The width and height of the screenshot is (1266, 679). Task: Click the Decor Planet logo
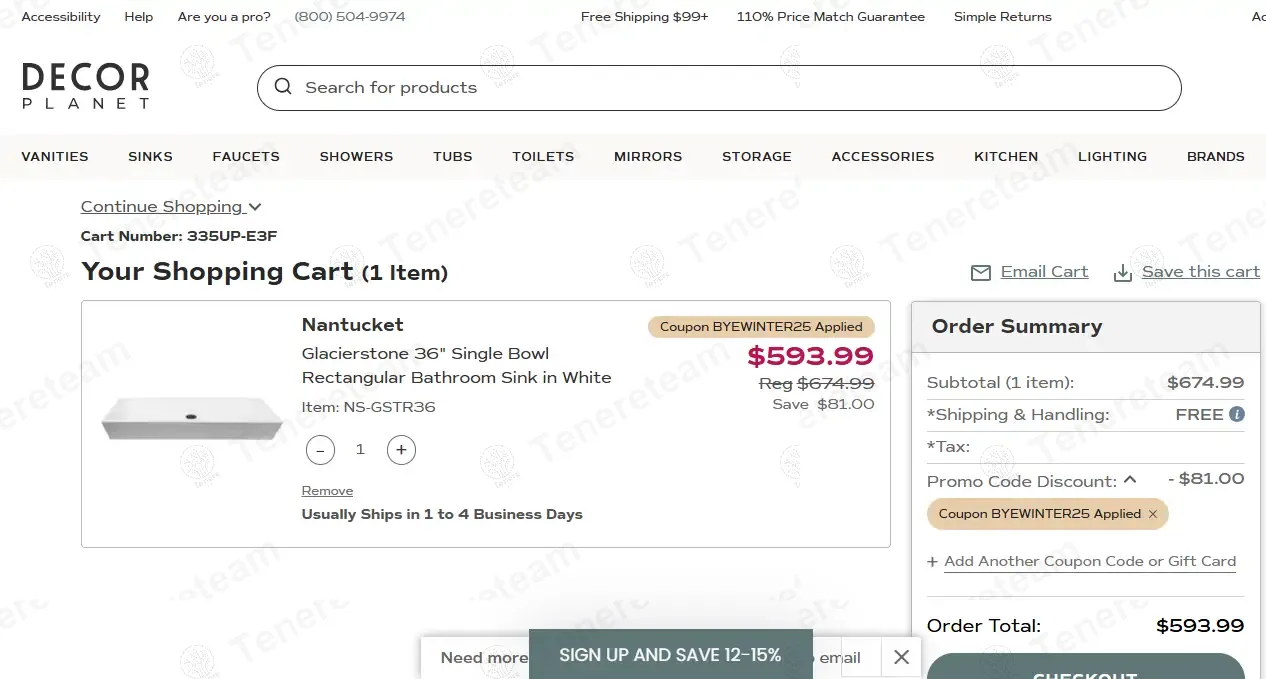[86, 86]
